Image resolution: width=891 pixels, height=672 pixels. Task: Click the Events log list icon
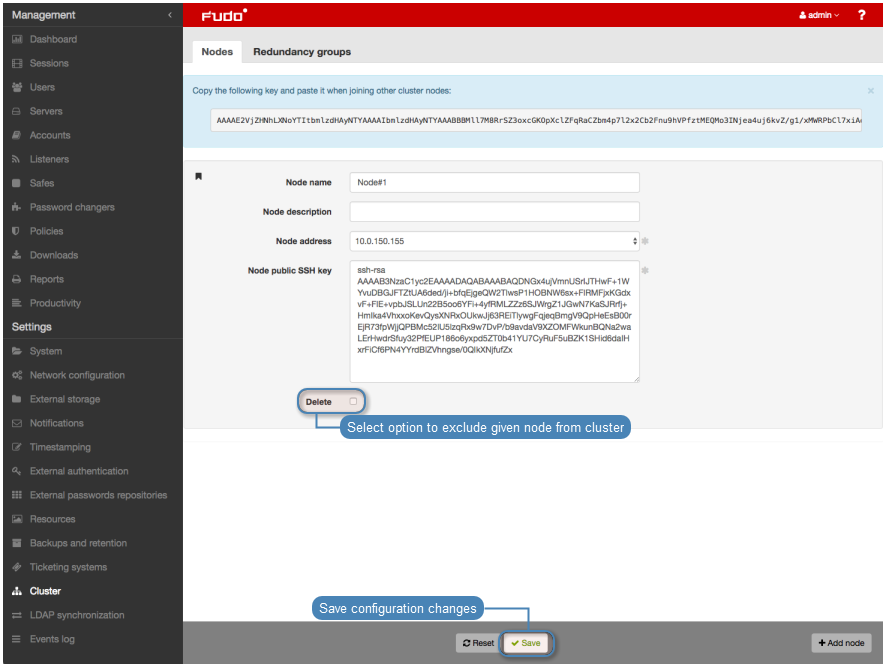tap(16, 640)
